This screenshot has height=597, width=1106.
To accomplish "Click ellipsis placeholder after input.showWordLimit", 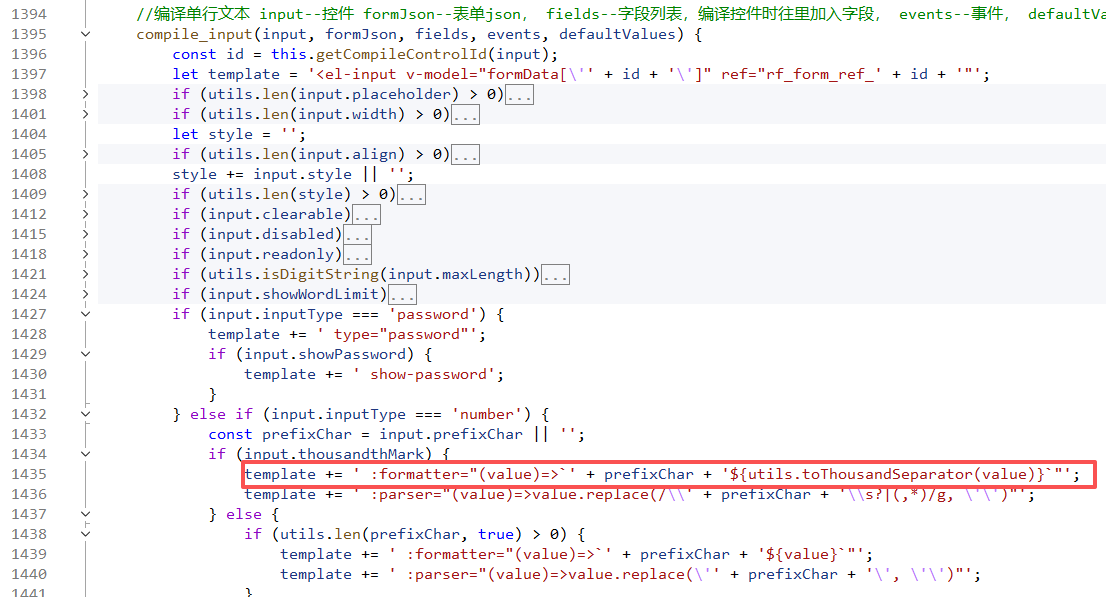I will click(x=402, y=295).
